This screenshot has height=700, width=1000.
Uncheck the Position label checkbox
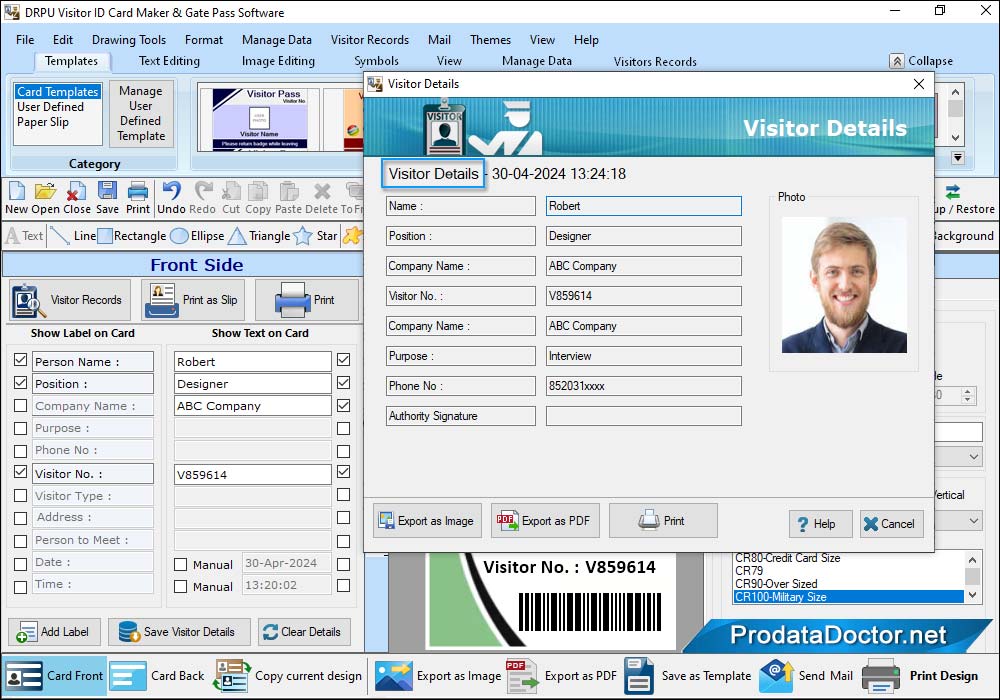pyautogui.click(x=20, y=383)
